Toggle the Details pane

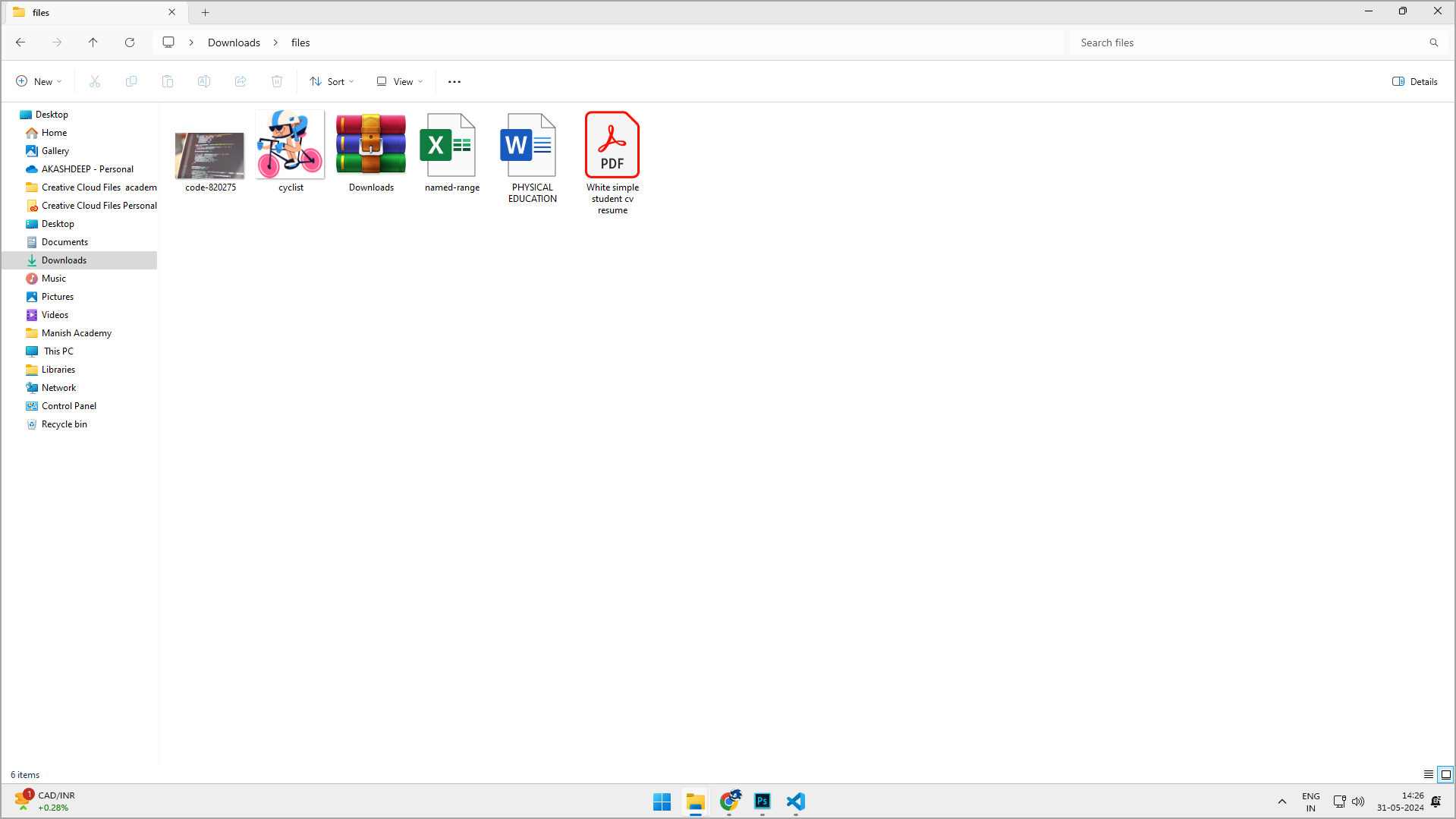click(1415, 82)
